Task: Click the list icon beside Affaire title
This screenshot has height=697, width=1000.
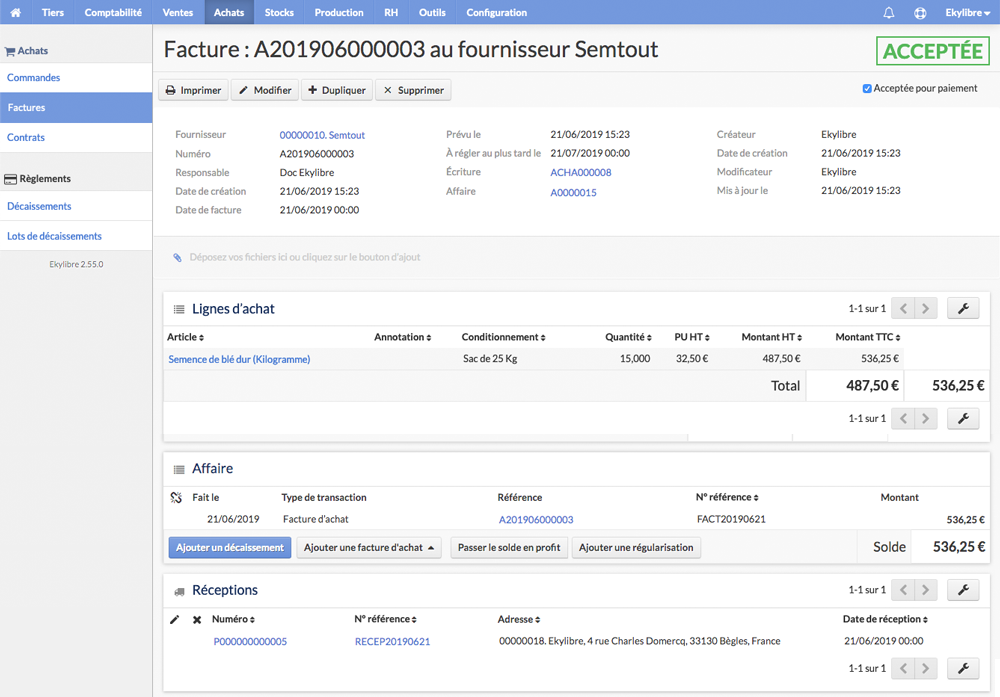Action: point(179,469)
